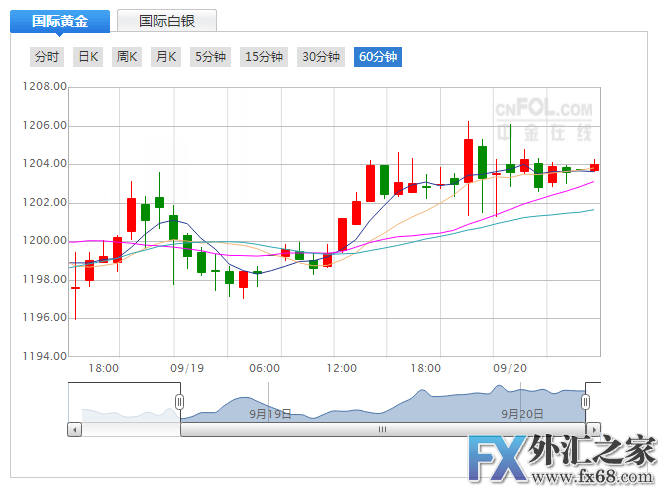658x488 pixels.
Task: Click the right range handle of navigator
Action: click(586, 401)
